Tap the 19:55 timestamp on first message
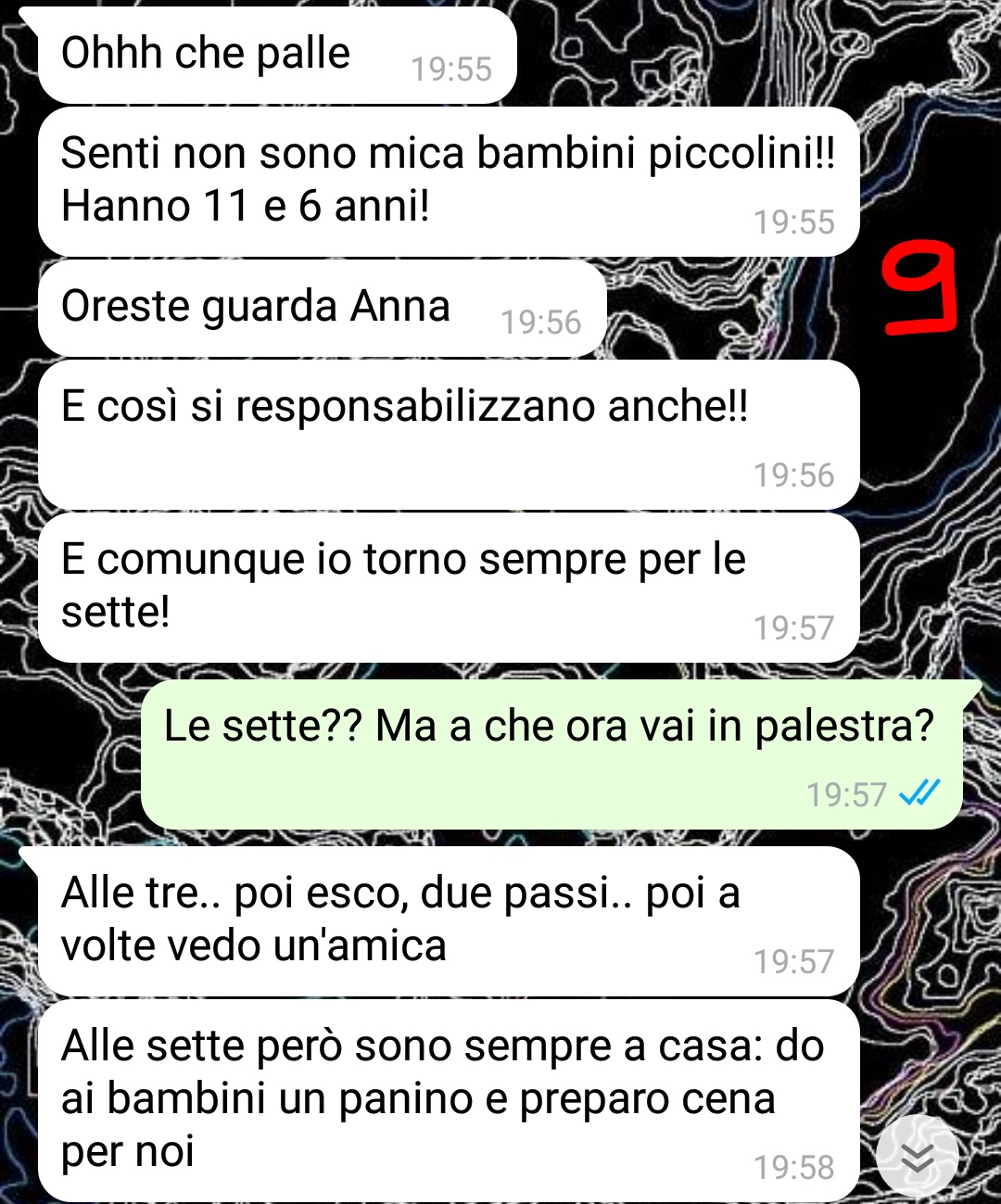The image size is (1001, 1204). point(451,70)
